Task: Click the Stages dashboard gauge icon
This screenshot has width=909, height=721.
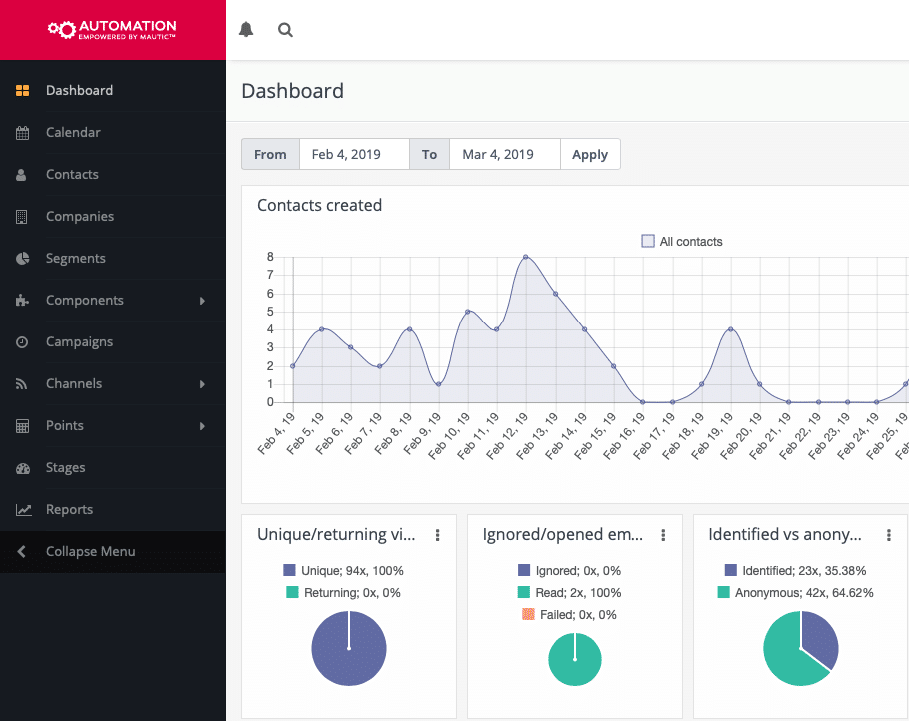Action: coord(23,468)
